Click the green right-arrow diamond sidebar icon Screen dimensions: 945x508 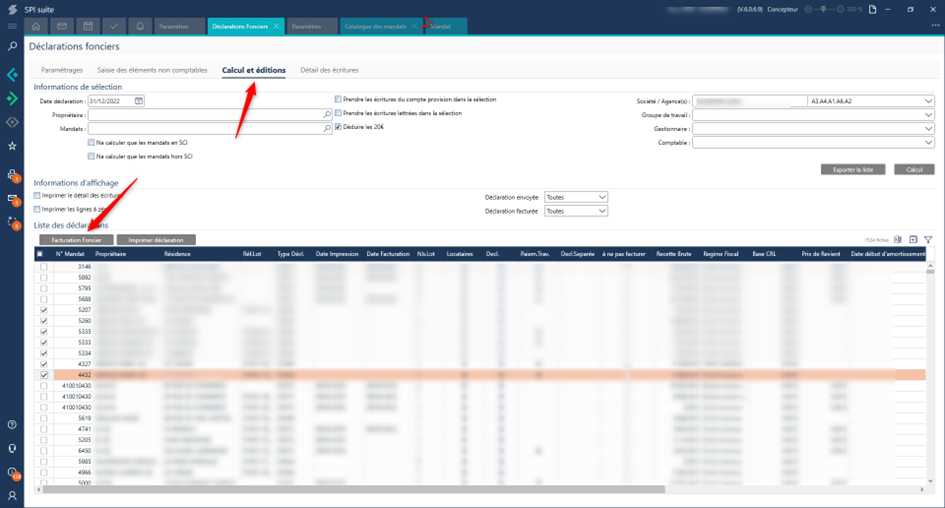coord(11,98)
